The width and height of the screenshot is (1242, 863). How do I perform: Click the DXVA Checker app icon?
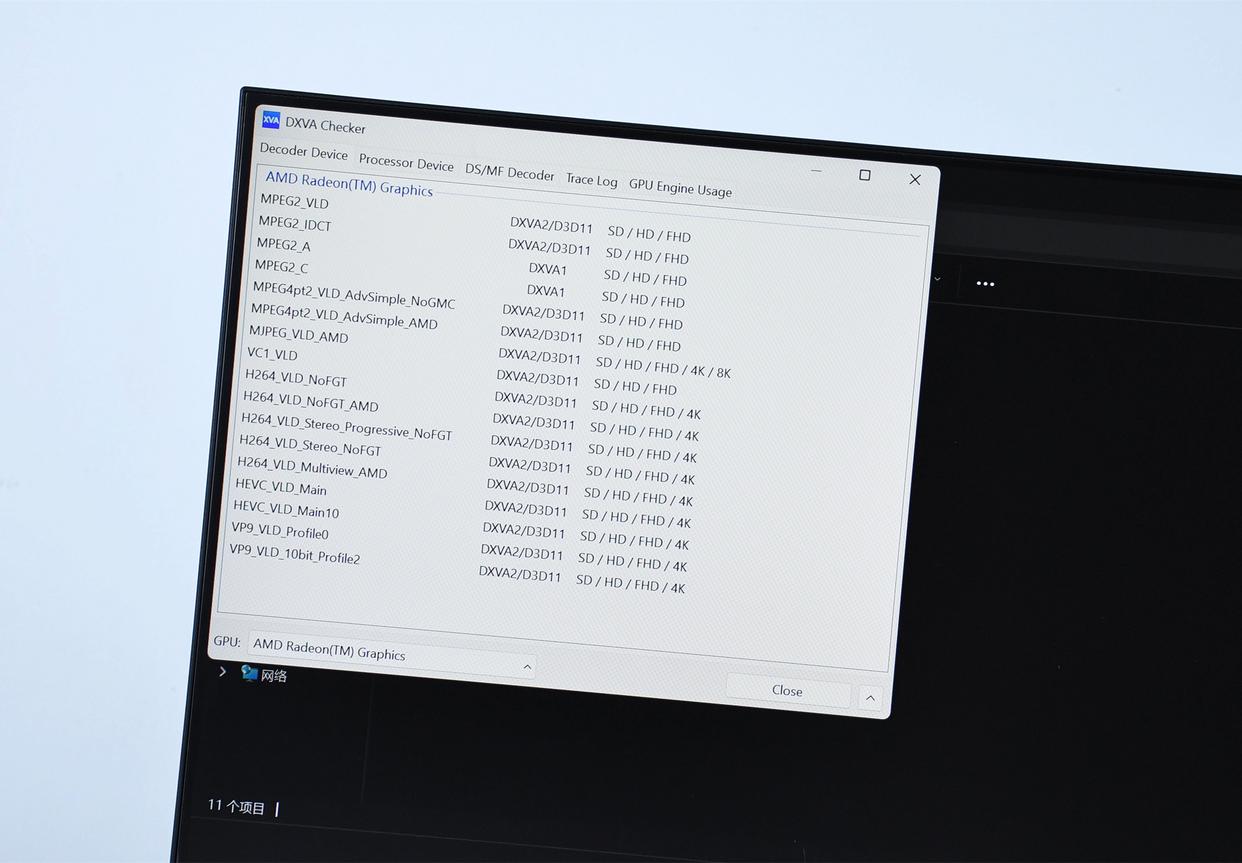(271, 121)
